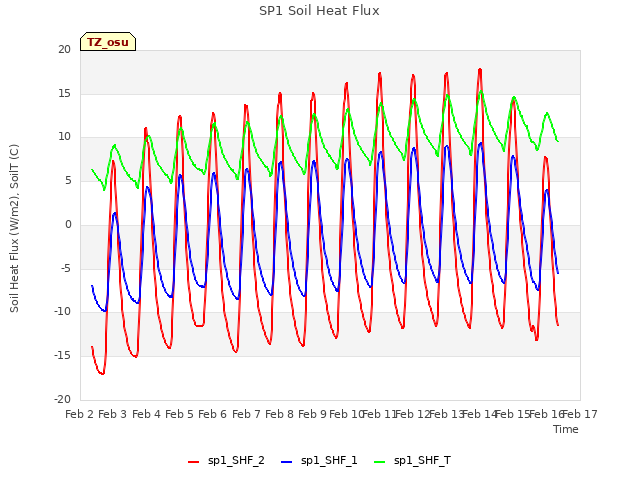The width and height of the screenshot is (640, 480).
Task: Click the Feb 8 x-axis tick label
Action: (x=279, y=414)
